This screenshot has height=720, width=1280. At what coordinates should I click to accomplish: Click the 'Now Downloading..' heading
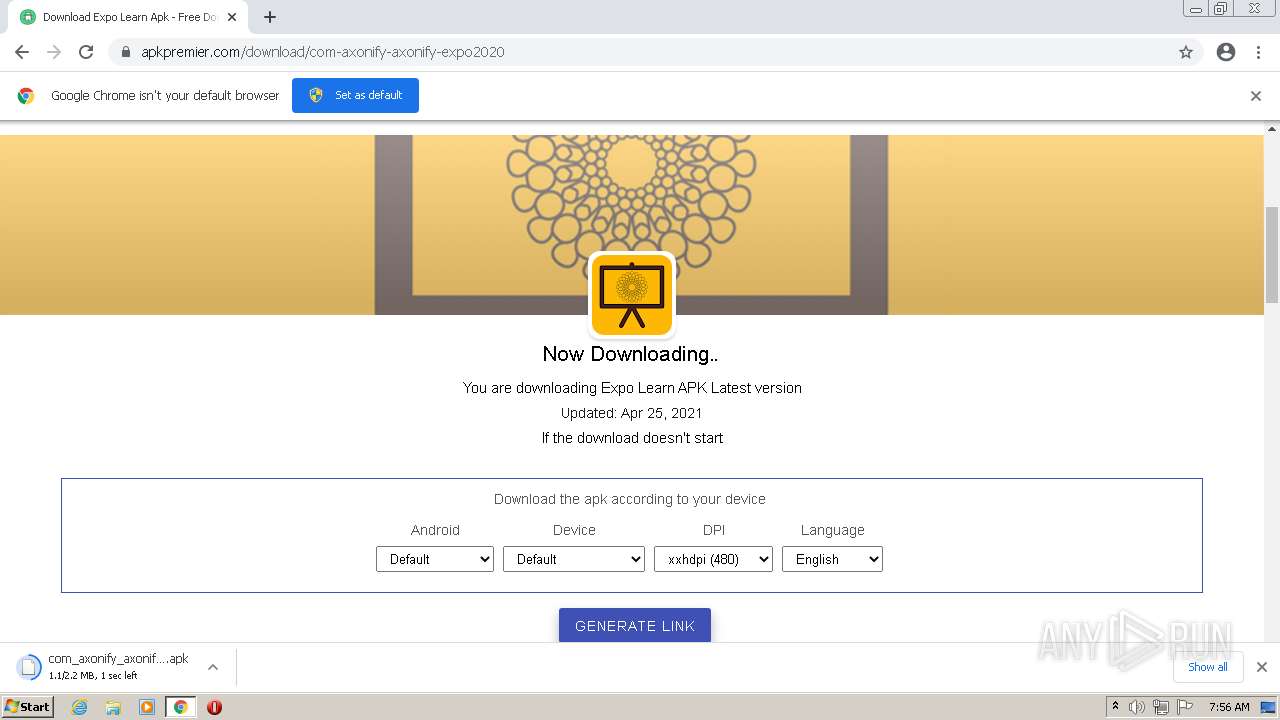click(x=630, y=354)
